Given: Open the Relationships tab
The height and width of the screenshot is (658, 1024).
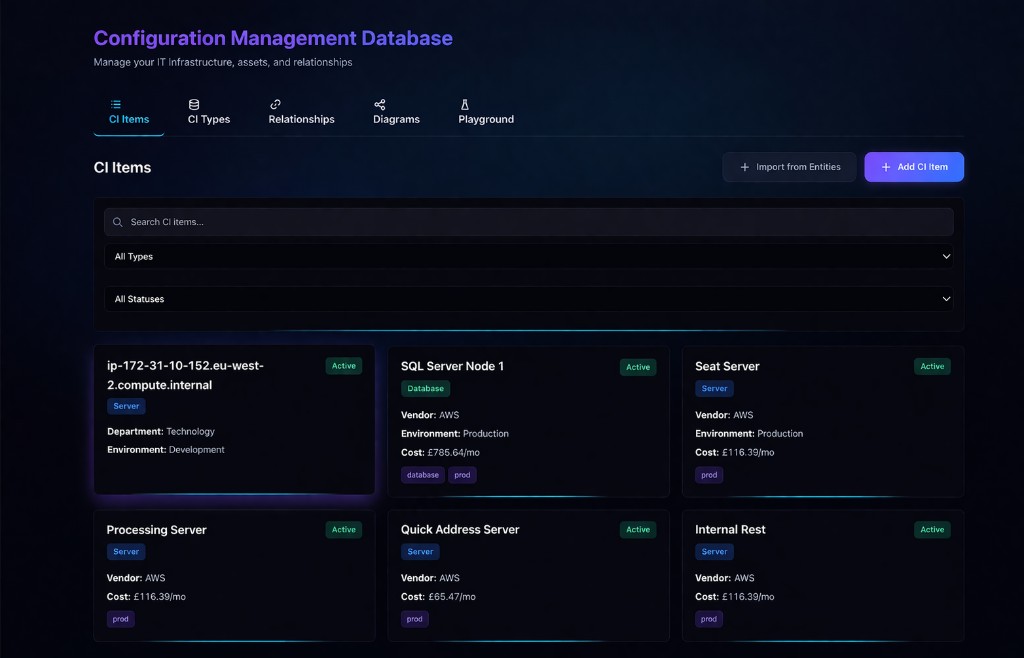Looking at the screenshot, I should tap(302, 112).
